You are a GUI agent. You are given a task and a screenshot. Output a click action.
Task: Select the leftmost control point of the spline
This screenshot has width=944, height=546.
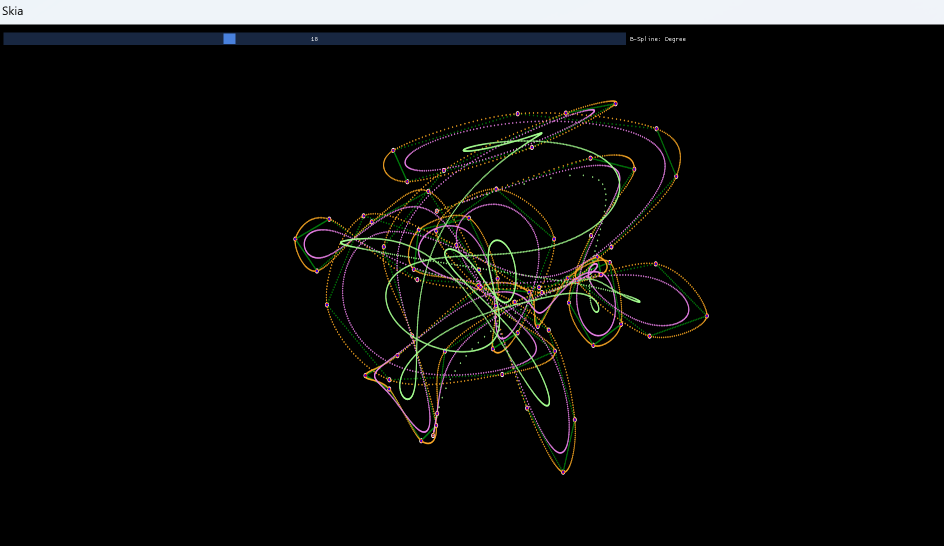(295, 239)
